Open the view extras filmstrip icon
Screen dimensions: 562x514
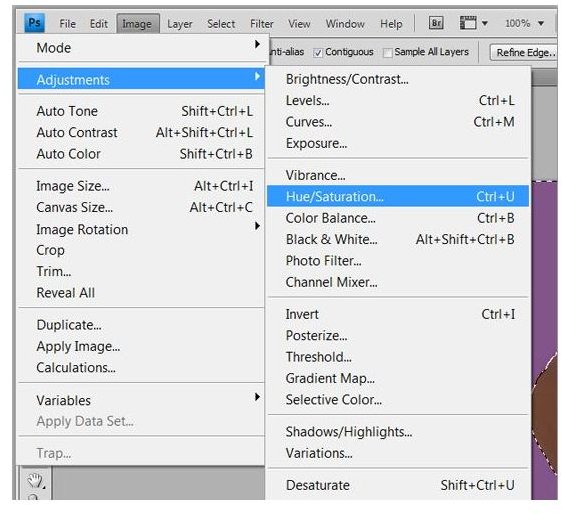point(468,23)
